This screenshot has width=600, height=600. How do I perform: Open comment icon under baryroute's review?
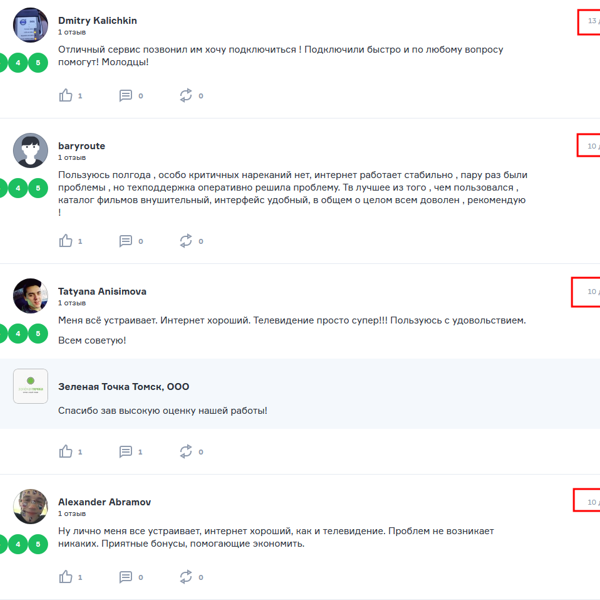126,241
